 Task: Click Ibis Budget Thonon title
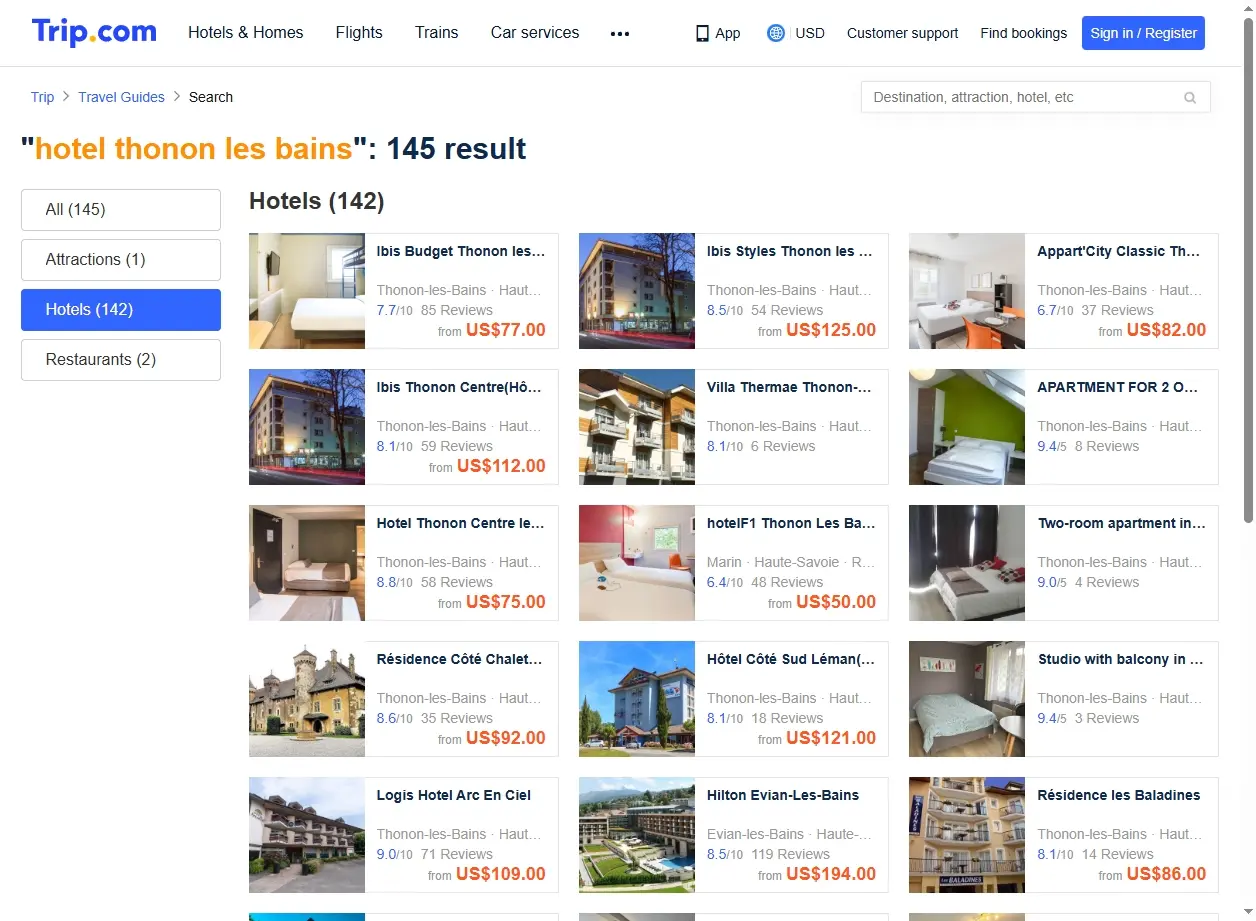[461, 252]
